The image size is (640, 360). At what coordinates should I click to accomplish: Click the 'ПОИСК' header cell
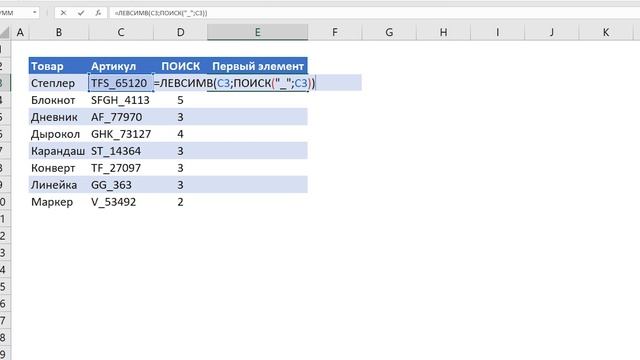[180, 66]
